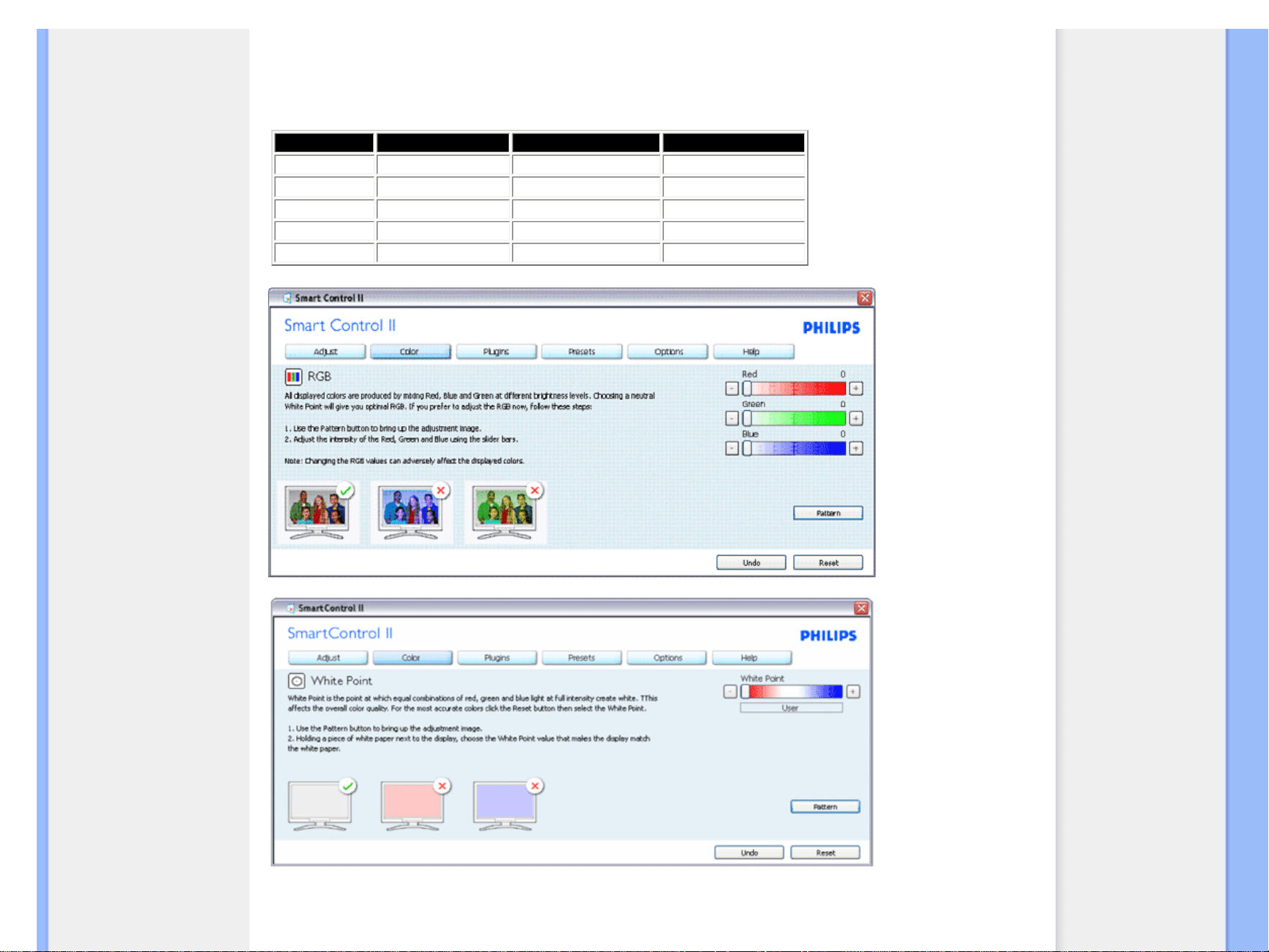Click red X badge on green-tinted monitor
The image size is (1269, 952).
pos(535,491)
